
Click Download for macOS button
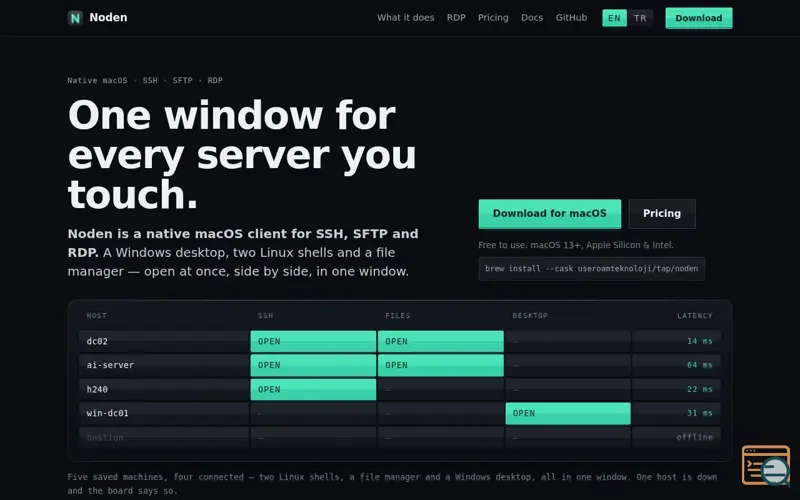pos(549,214)
